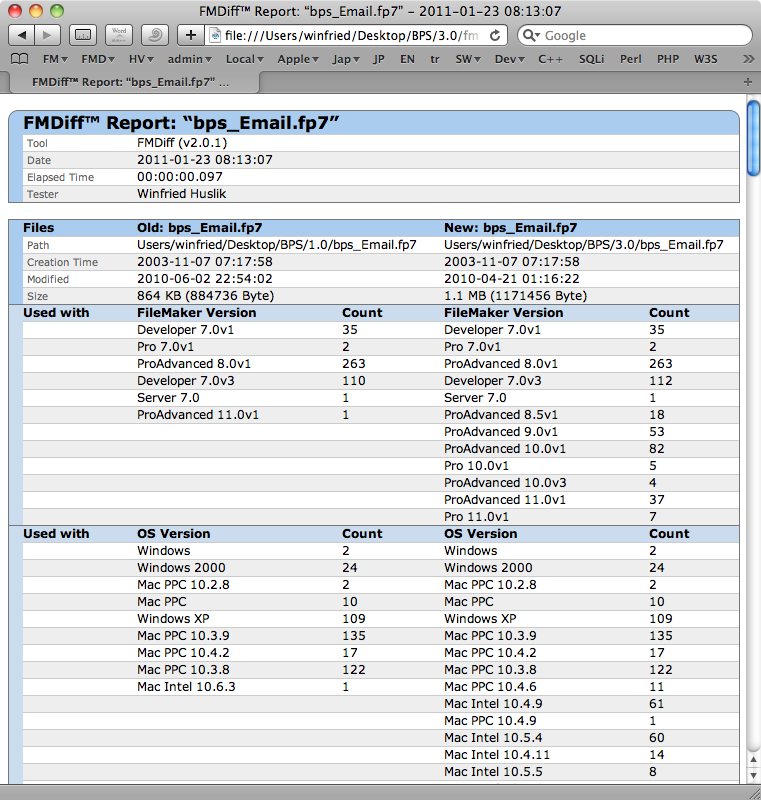Click the elapsed time "00:00:00.097"
761x800 pixels.
pos(180,177)
